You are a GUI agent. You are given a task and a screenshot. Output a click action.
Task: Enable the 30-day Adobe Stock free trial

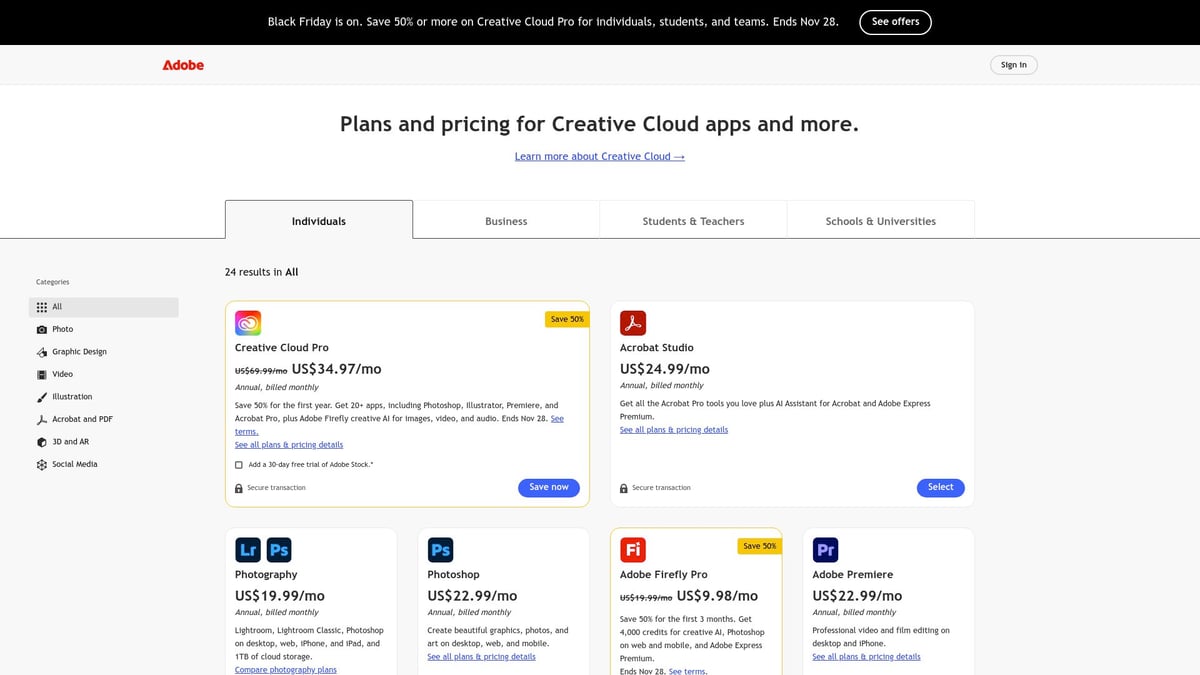238,464
